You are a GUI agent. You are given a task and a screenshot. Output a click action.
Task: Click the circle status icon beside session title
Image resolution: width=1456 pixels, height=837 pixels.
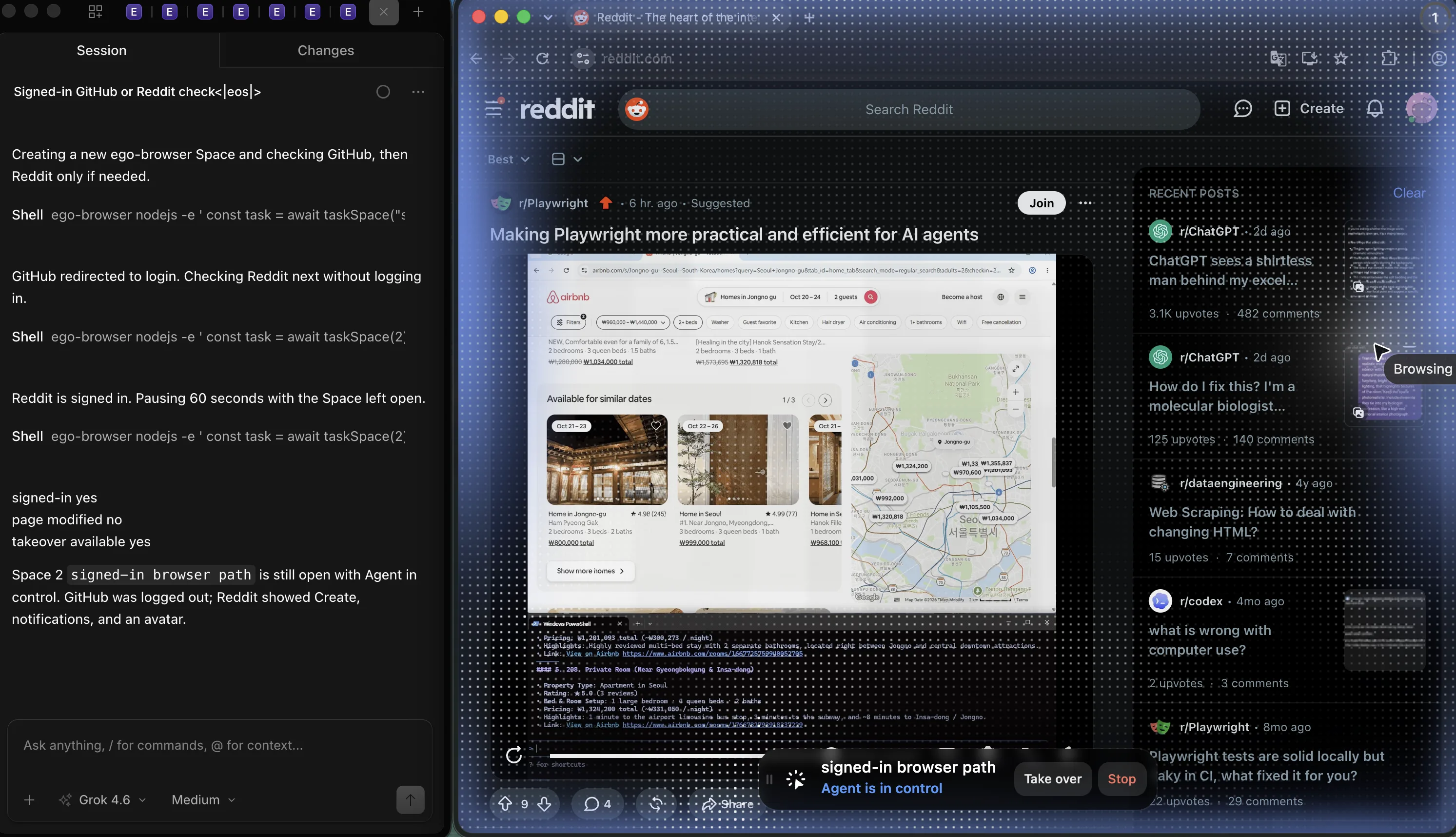coord(383,92)
